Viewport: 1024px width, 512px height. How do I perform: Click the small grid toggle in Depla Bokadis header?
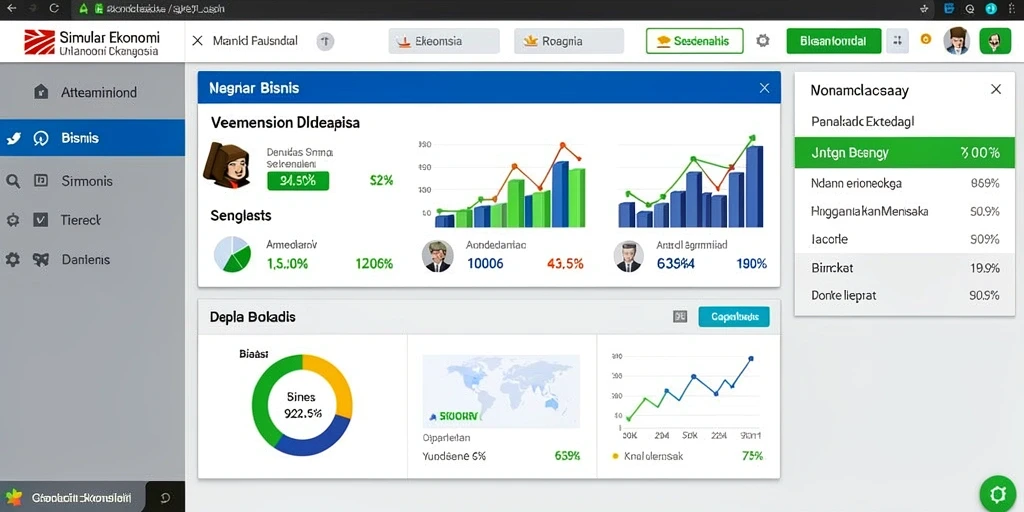(x=680, y=317)
